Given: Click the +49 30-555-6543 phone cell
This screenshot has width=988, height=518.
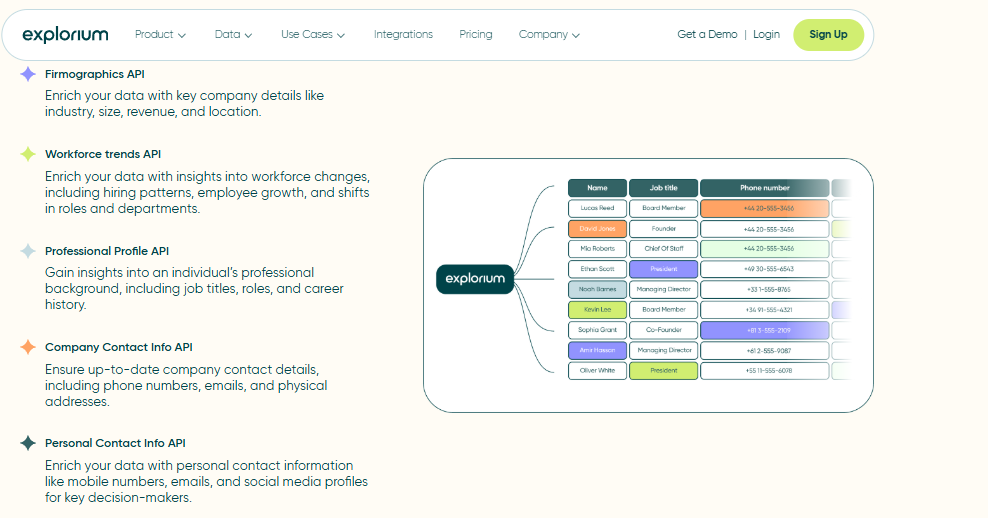Looking at the screenshot, I should click(764, 269).
